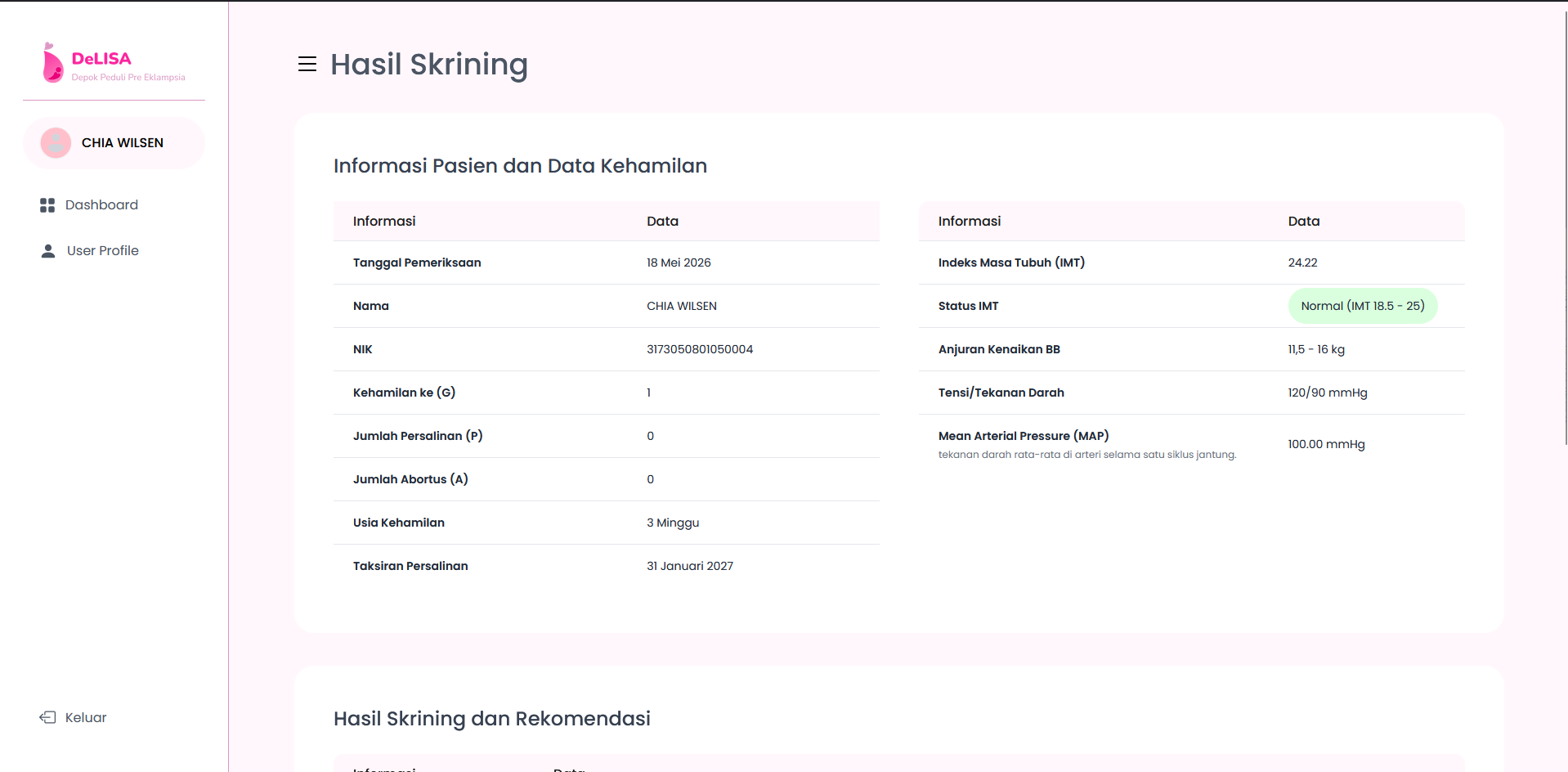Click the pink user avatar icon

coord(56,143)
